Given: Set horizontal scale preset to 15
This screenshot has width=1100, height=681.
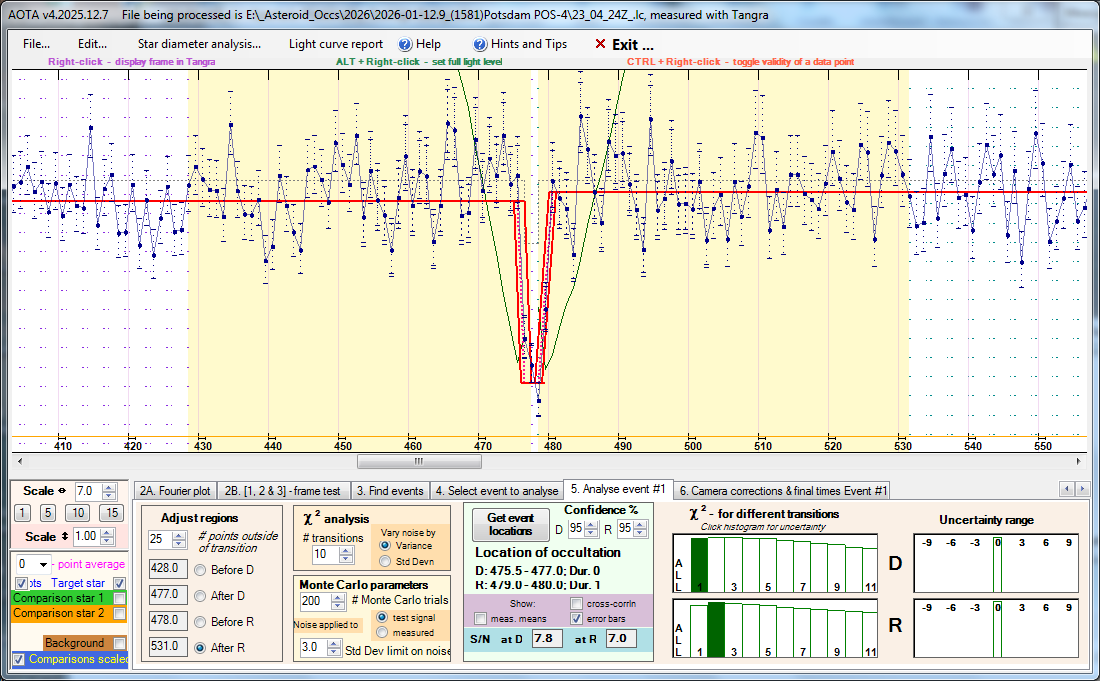Looking at the screenshot, I should tap(112, 513).
